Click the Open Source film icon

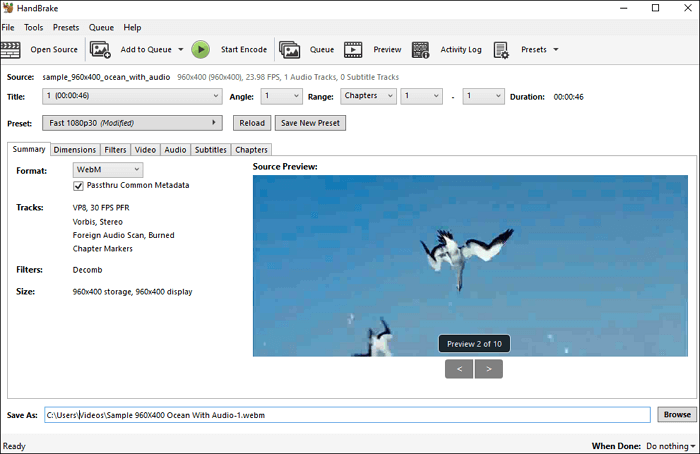pyautogui.click(x=11, y=49)
